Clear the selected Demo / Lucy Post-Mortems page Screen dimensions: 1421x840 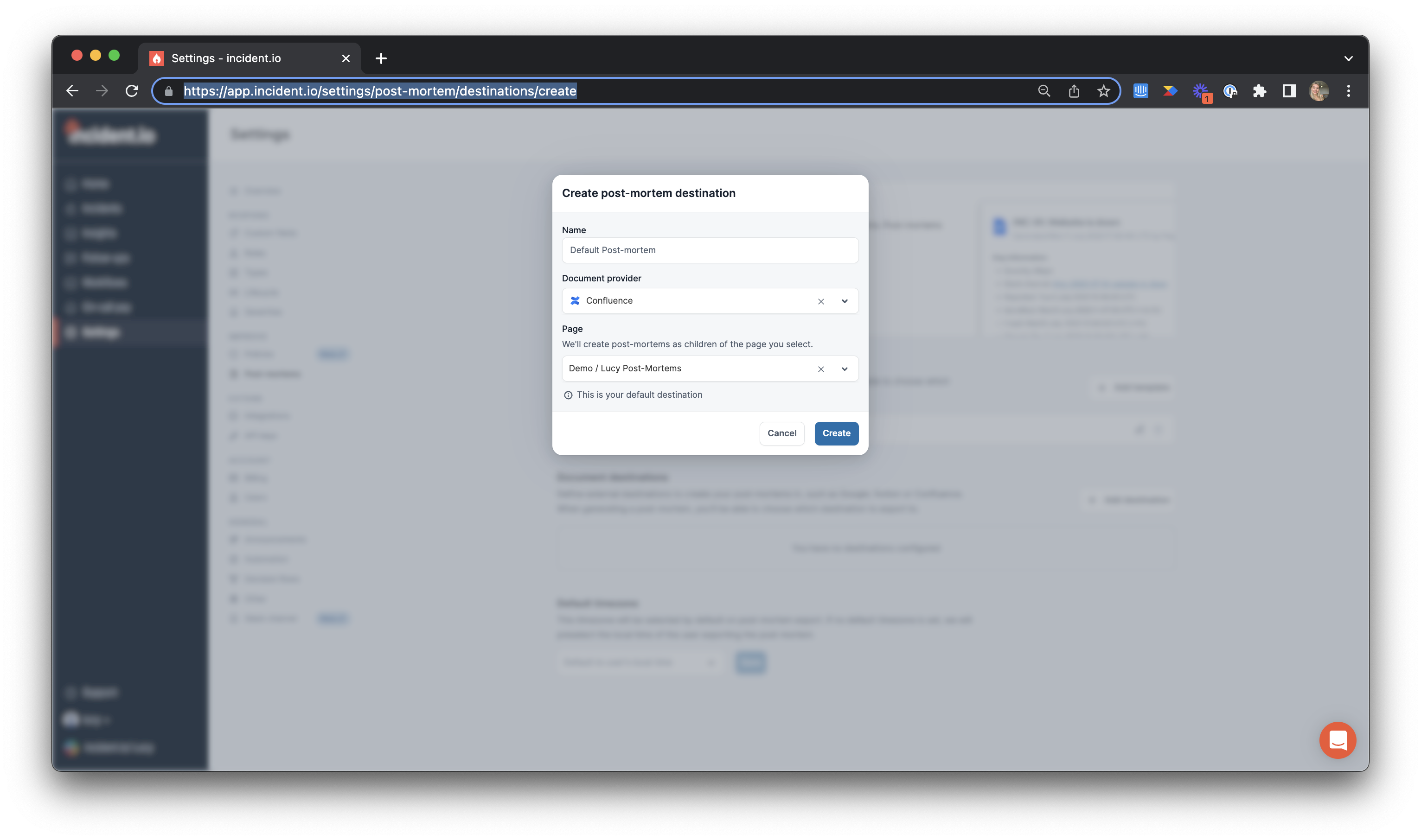[821, 369]
